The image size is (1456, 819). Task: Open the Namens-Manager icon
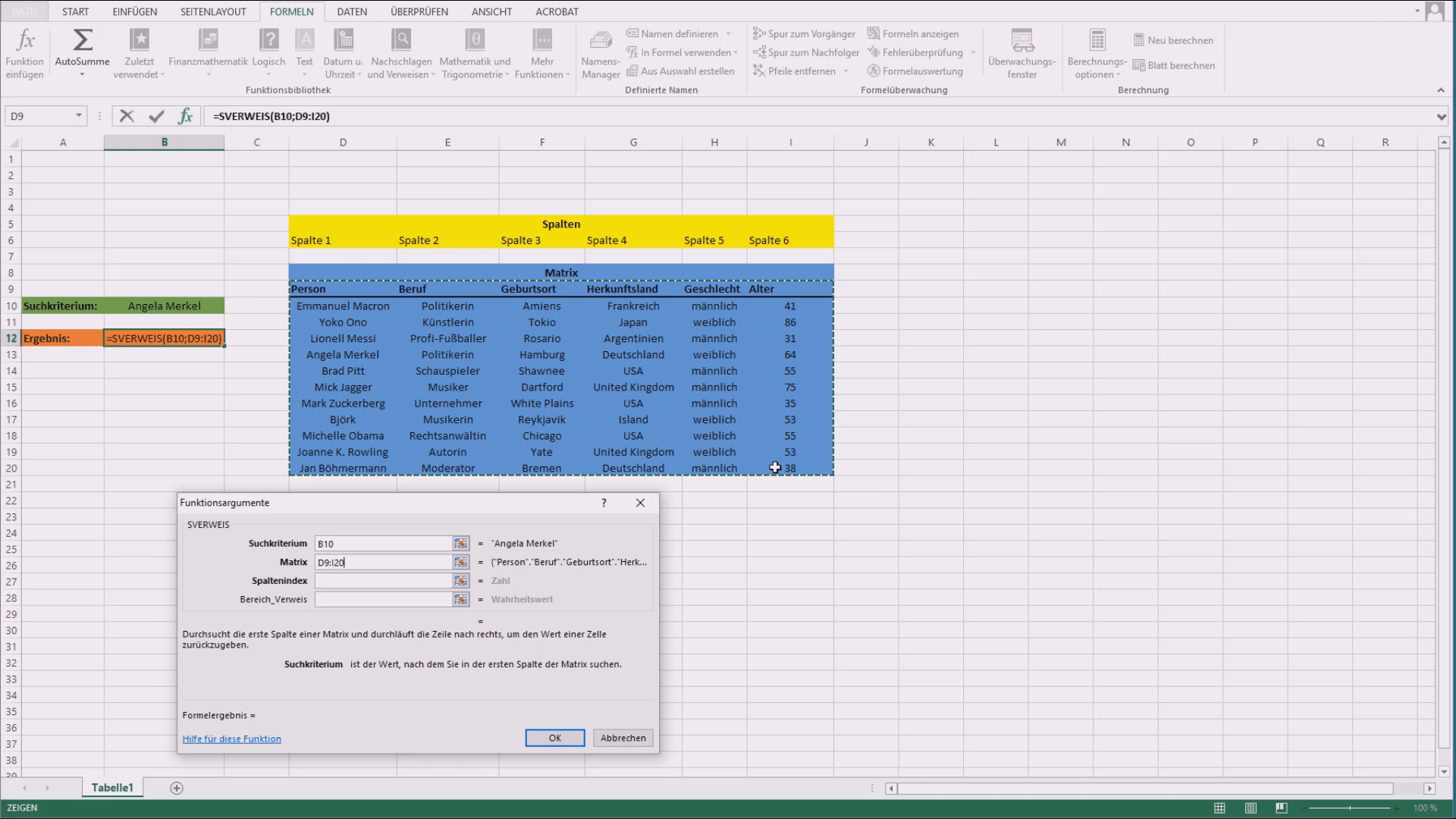point(601,39)
